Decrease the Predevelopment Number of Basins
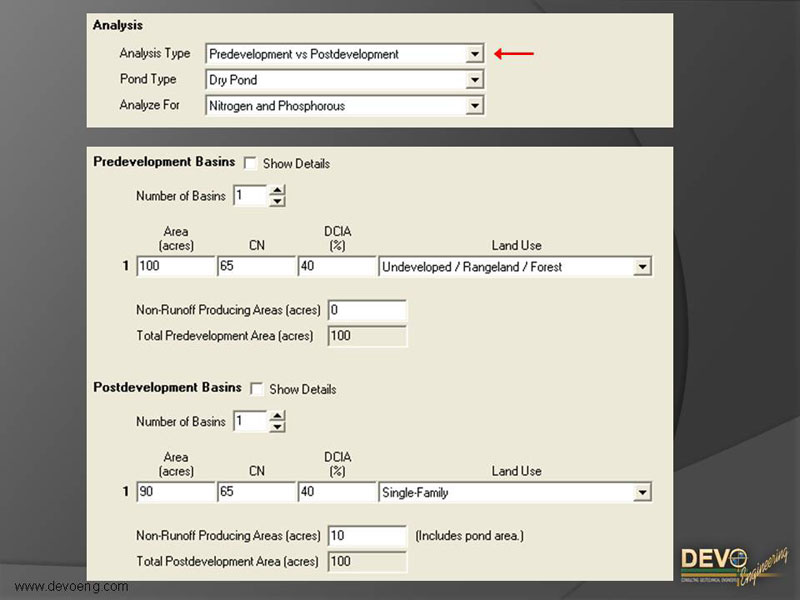 pyautogui.click(x=277, y=201)
